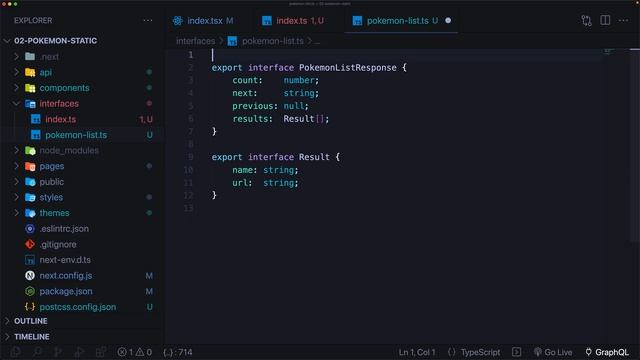Select pokemon-list.ts in the file tree
The height and width of the screenshot is (360, 640).
click(x=76, y=135)
